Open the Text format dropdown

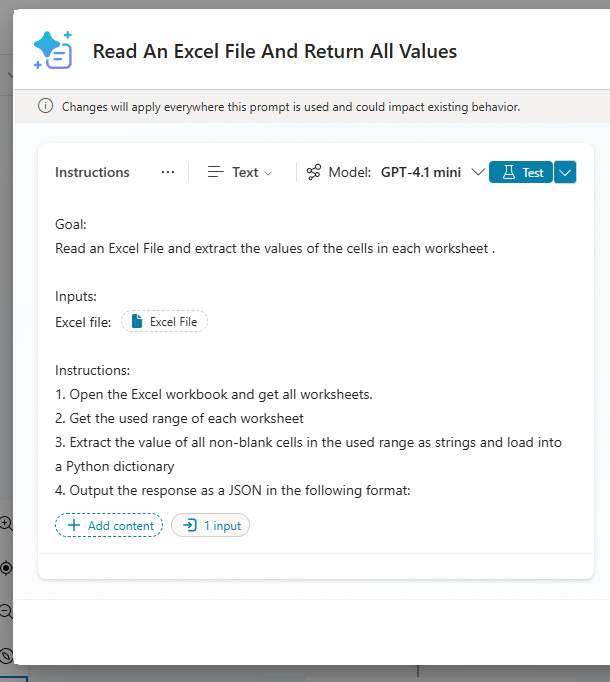240,172
